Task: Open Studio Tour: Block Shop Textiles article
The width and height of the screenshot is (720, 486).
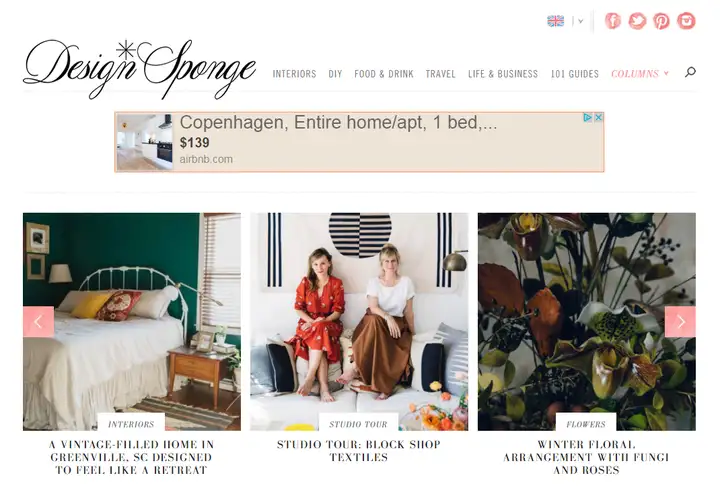Action: (359, 451)
